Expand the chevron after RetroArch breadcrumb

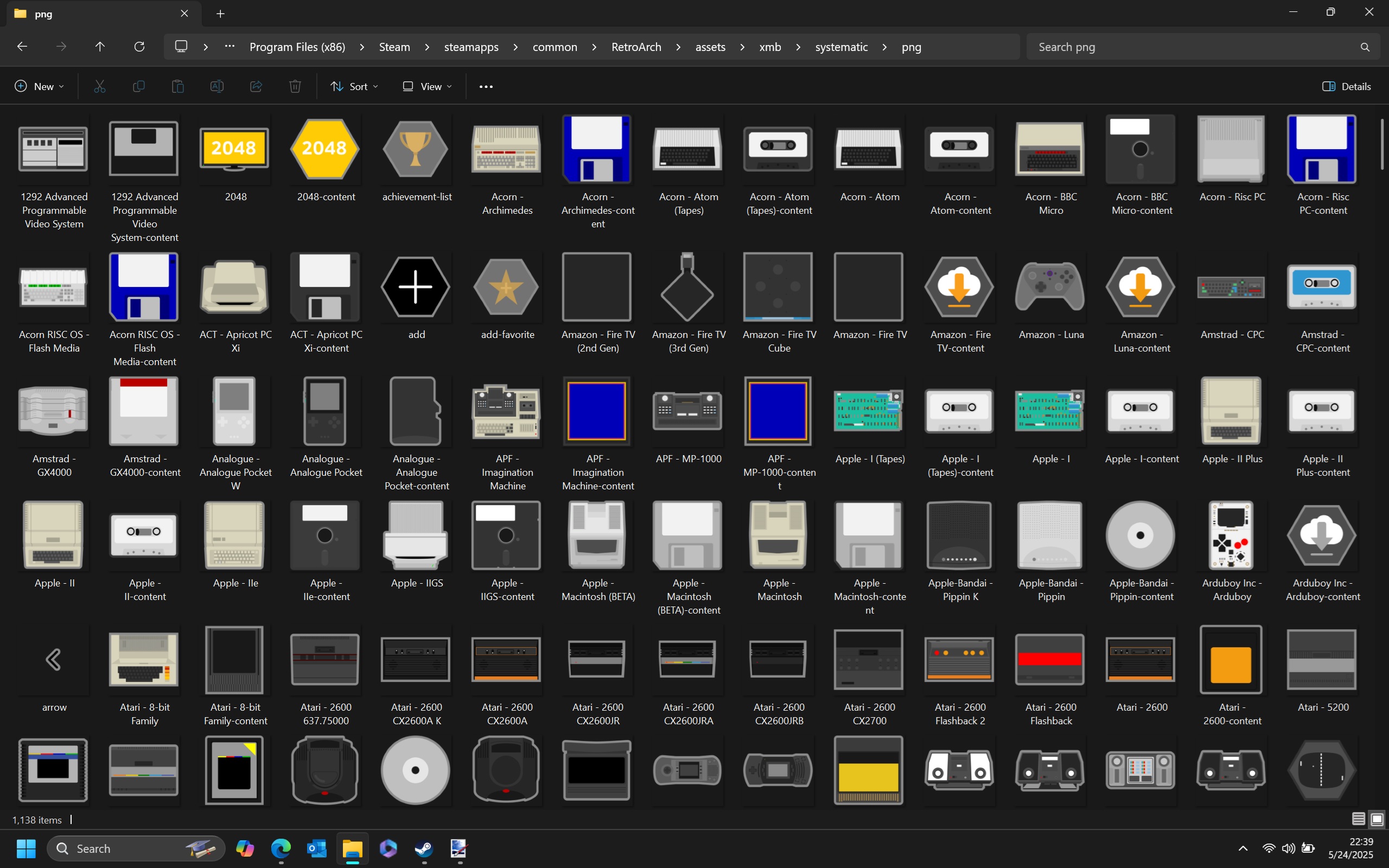click(x=678, y=47)
